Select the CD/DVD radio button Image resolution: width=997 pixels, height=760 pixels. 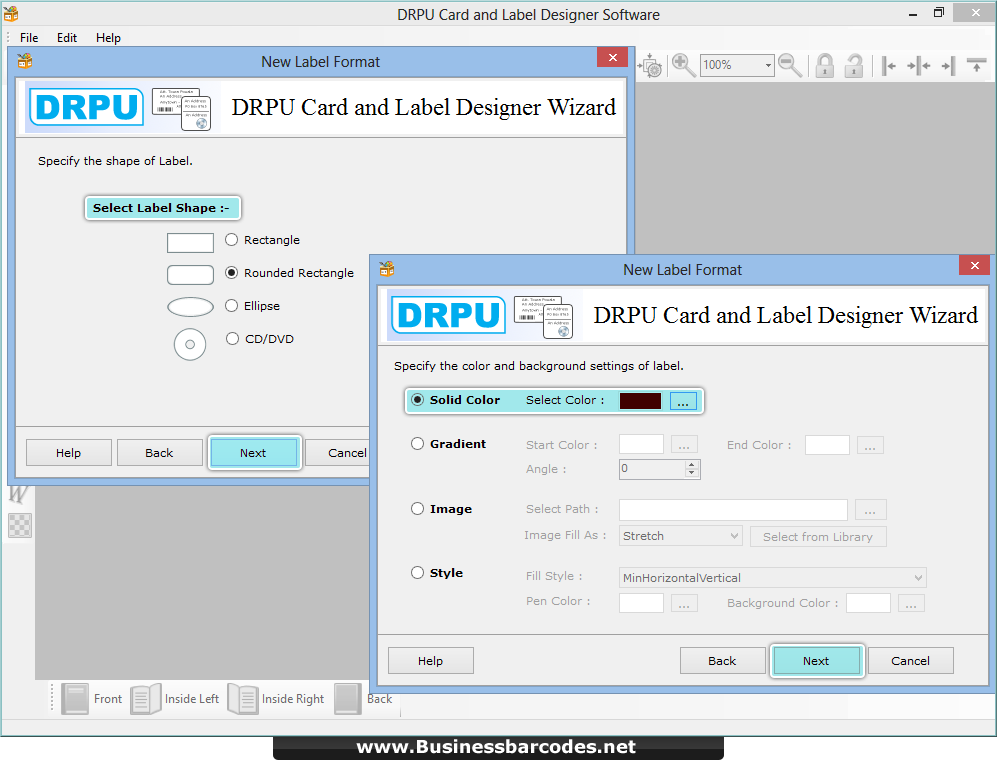[x=232, y=339]
